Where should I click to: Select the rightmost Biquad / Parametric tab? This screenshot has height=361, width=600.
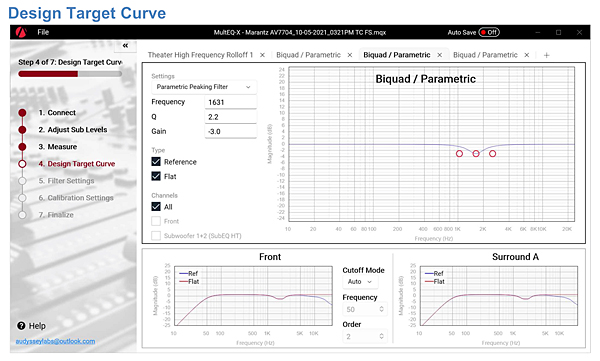click(485, 55)
